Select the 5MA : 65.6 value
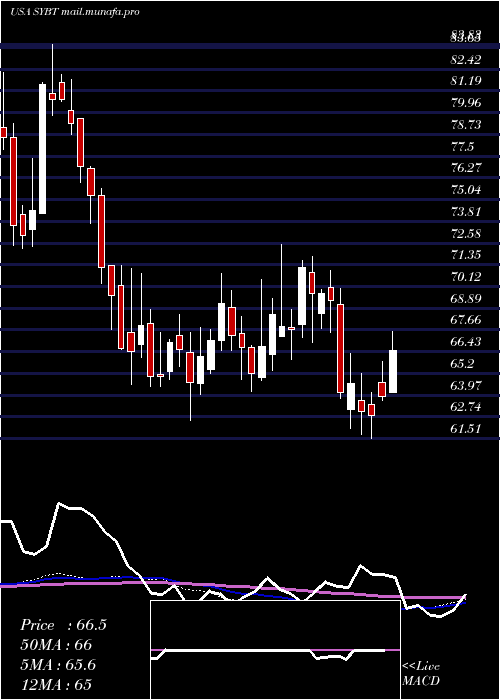The image size is (500, 700). pos(58,665)
